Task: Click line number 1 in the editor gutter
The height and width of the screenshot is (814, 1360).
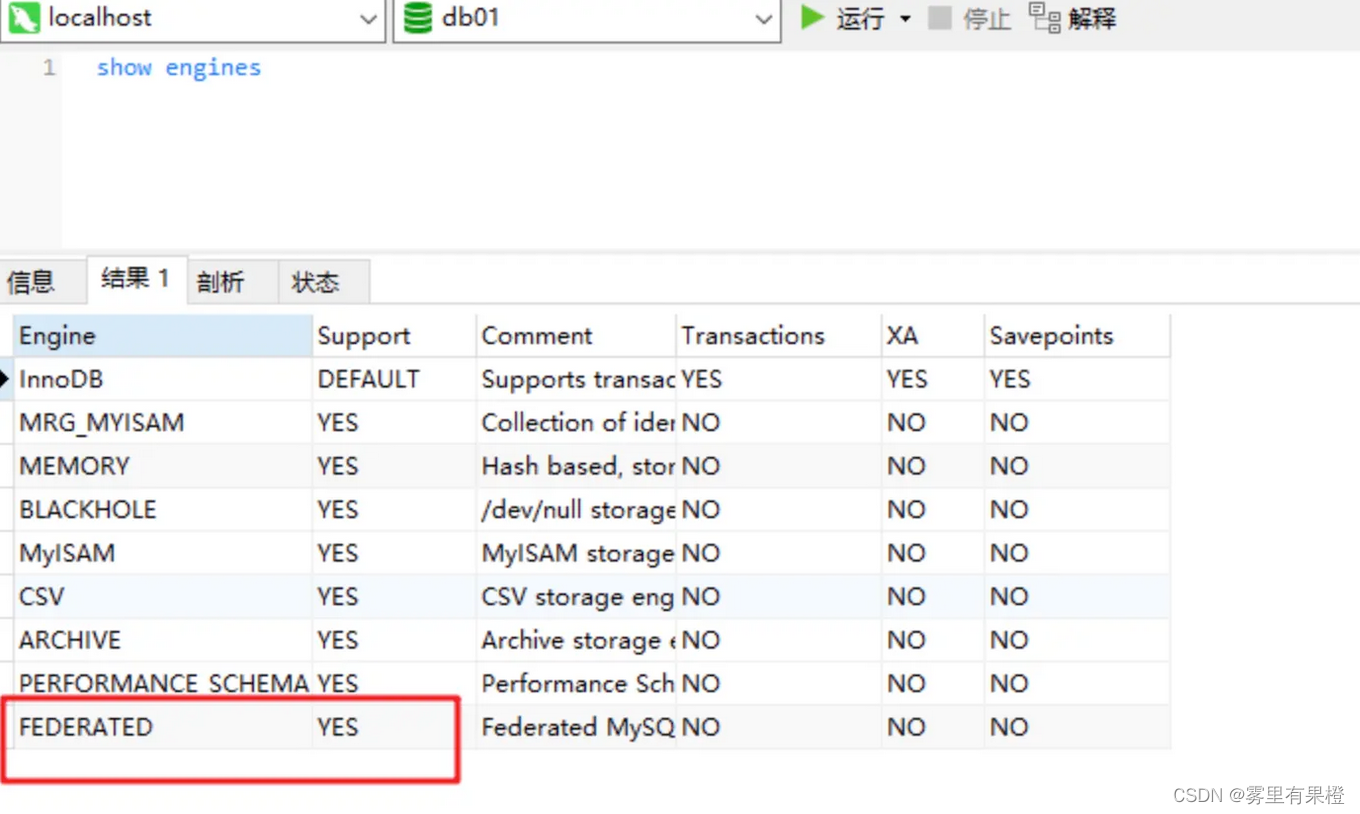Action: point(49,68)
